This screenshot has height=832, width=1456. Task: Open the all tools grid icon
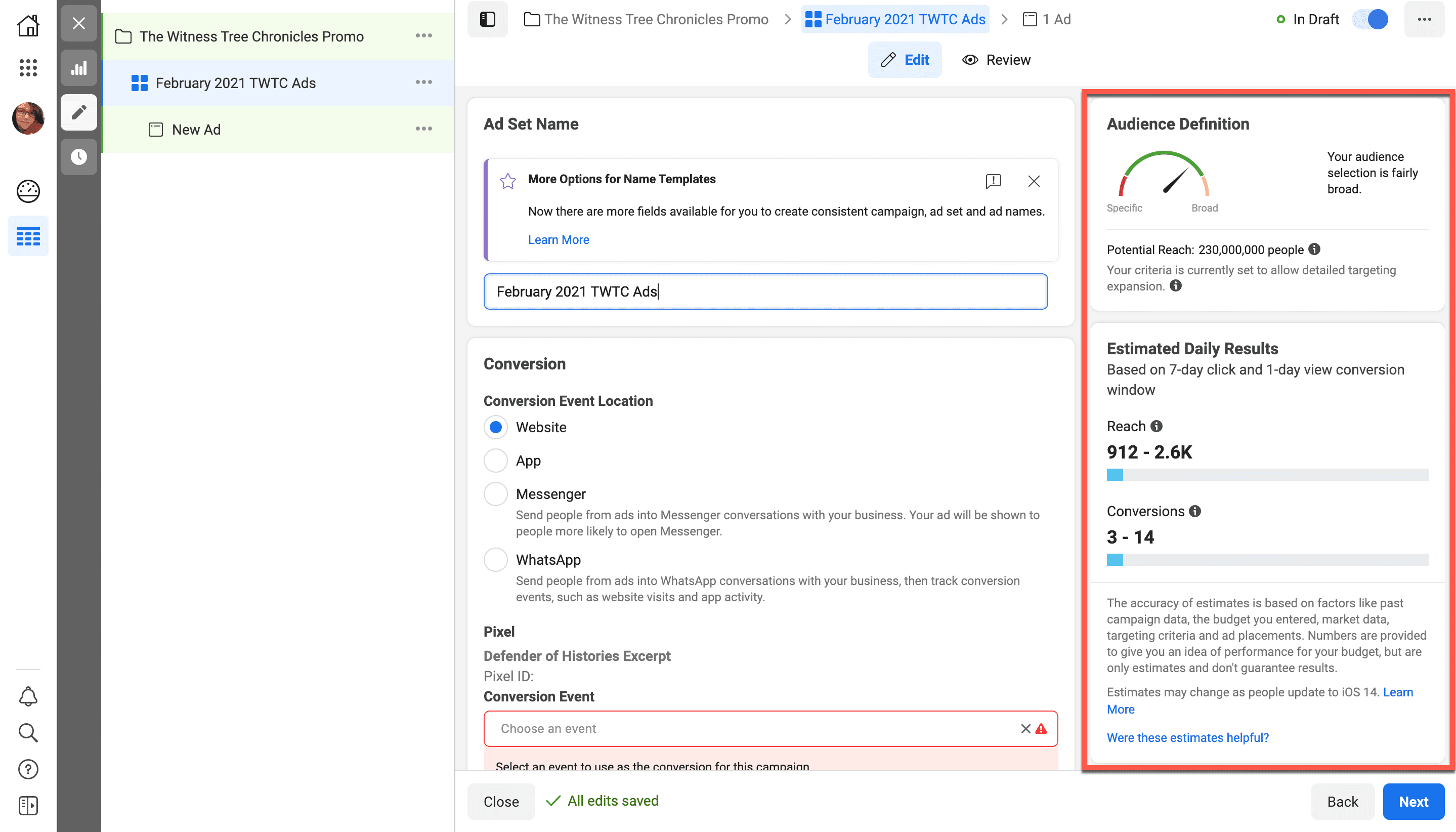coord(28,68)
